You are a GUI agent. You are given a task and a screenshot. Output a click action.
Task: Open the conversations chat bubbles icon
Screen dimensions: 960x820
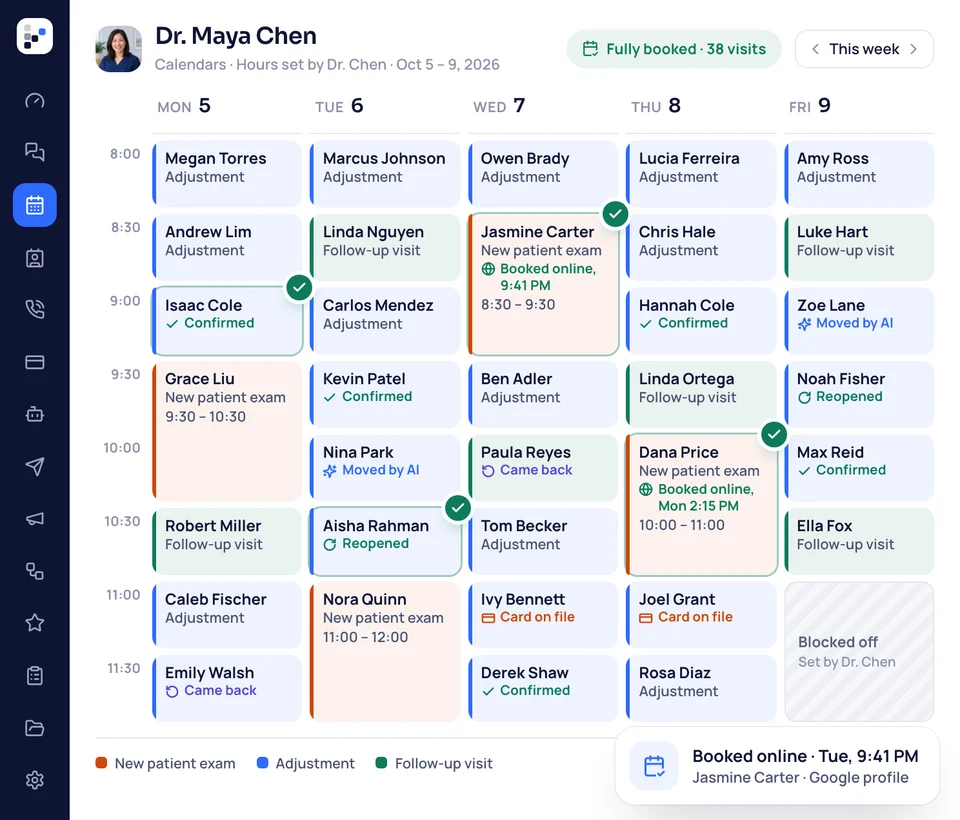pos(35,151)
